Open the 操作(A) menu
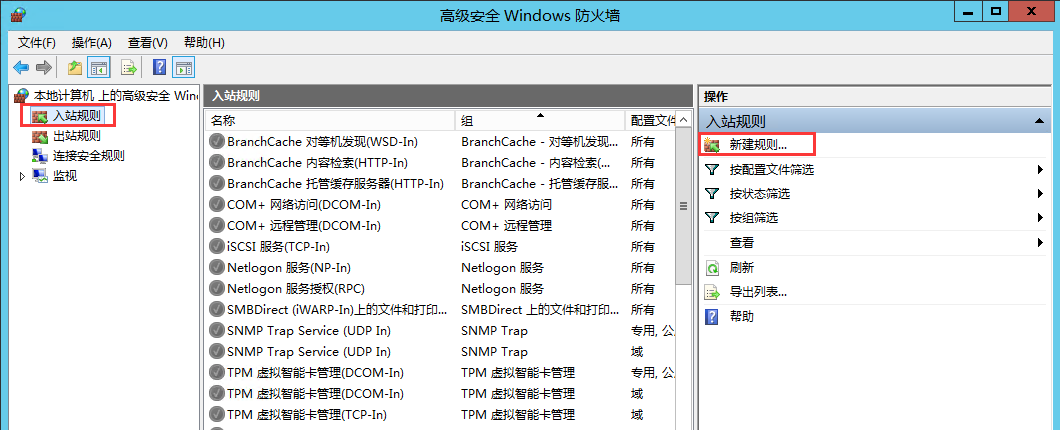Viewport: 1060px width, 430px height. pos(91,43)
